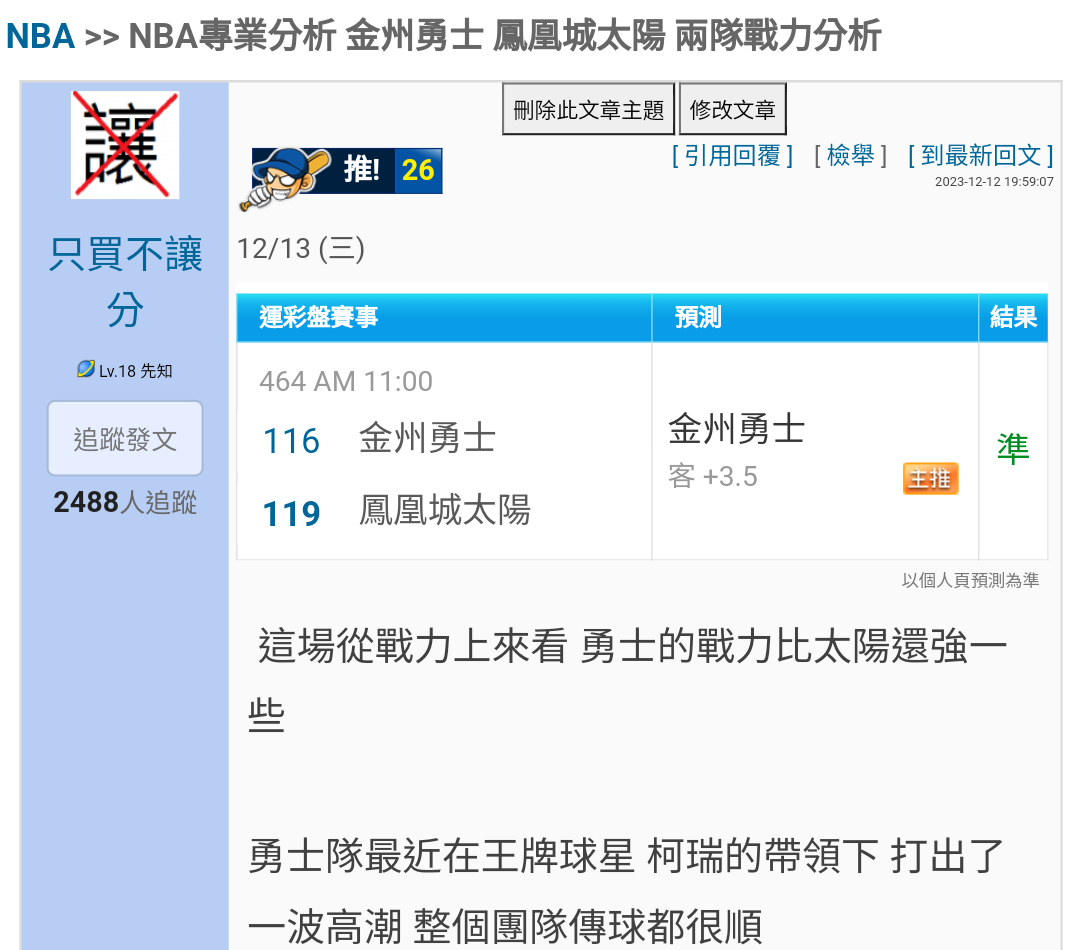Click the 2488人追蹤 follower count
Image resolution: width=1080 pixels, height=950 pixels.
125,502
